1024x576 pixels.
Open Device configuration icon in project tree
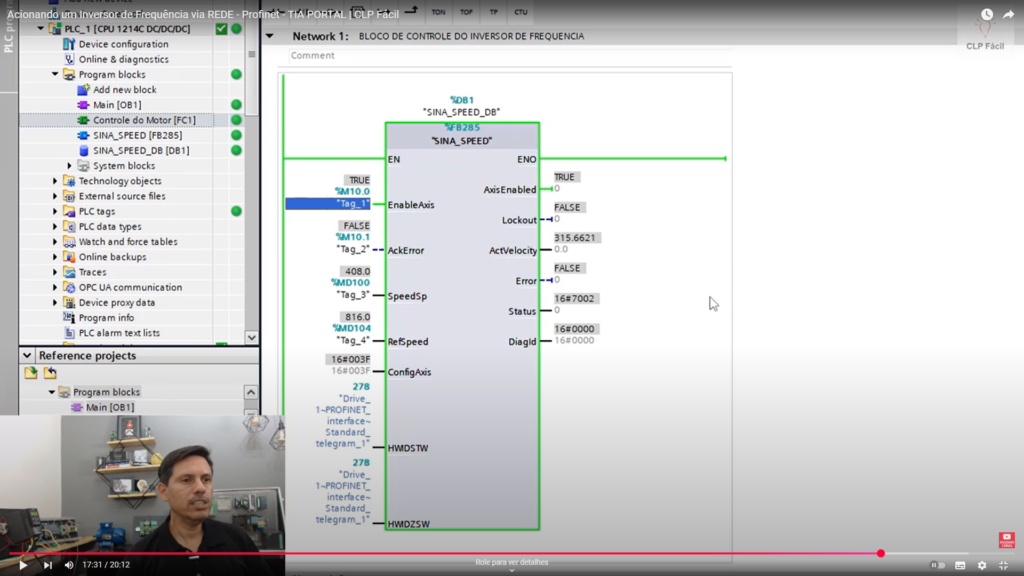pyautogui.click(x=69, y=44)
